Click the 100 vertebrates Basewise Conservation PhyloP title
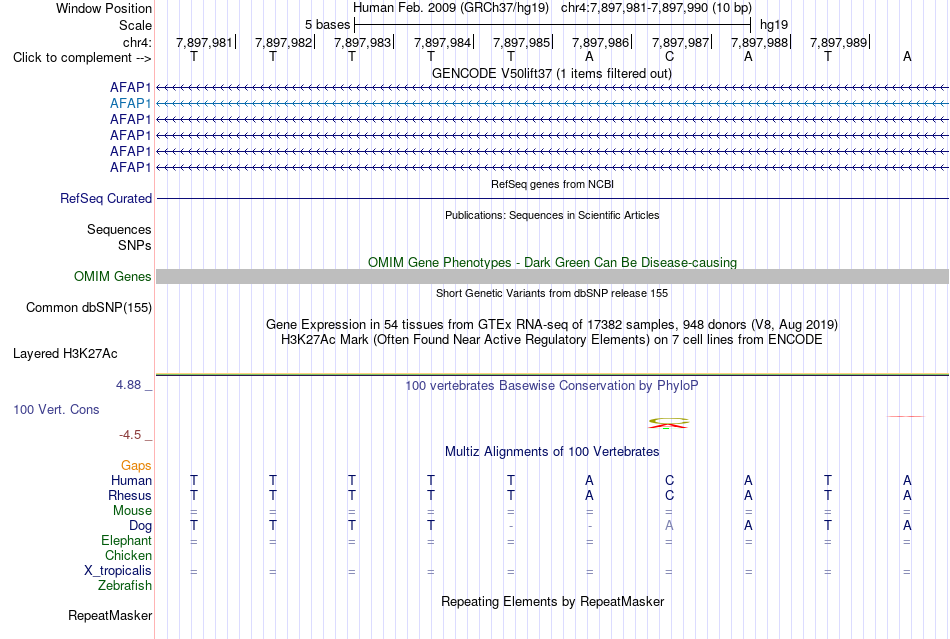This screenshot has height=639, width=950. [x=551, y=385]
